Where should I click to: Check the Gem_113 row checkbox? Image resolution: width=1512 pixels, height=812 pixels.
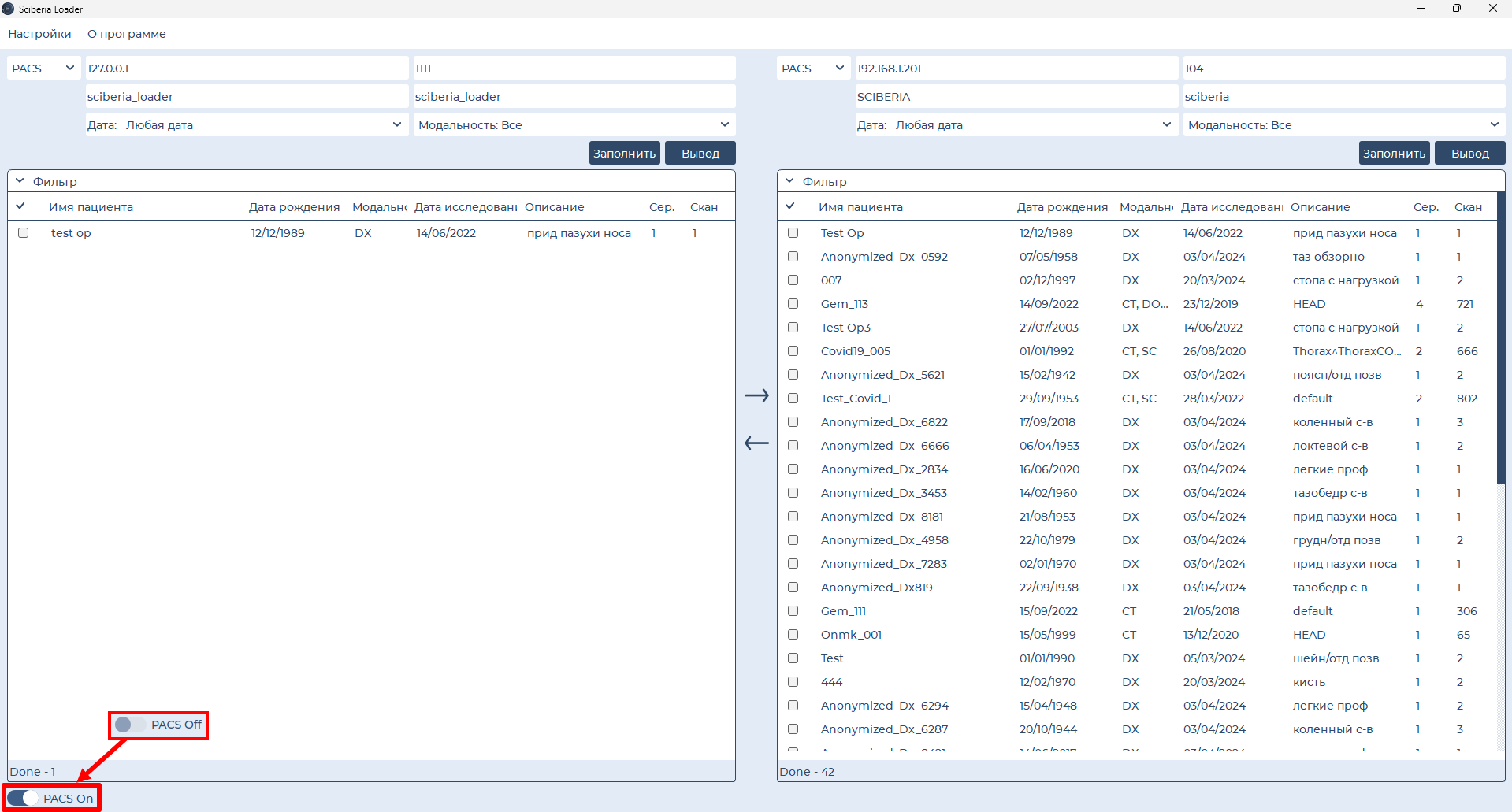(x=793, y=304)
